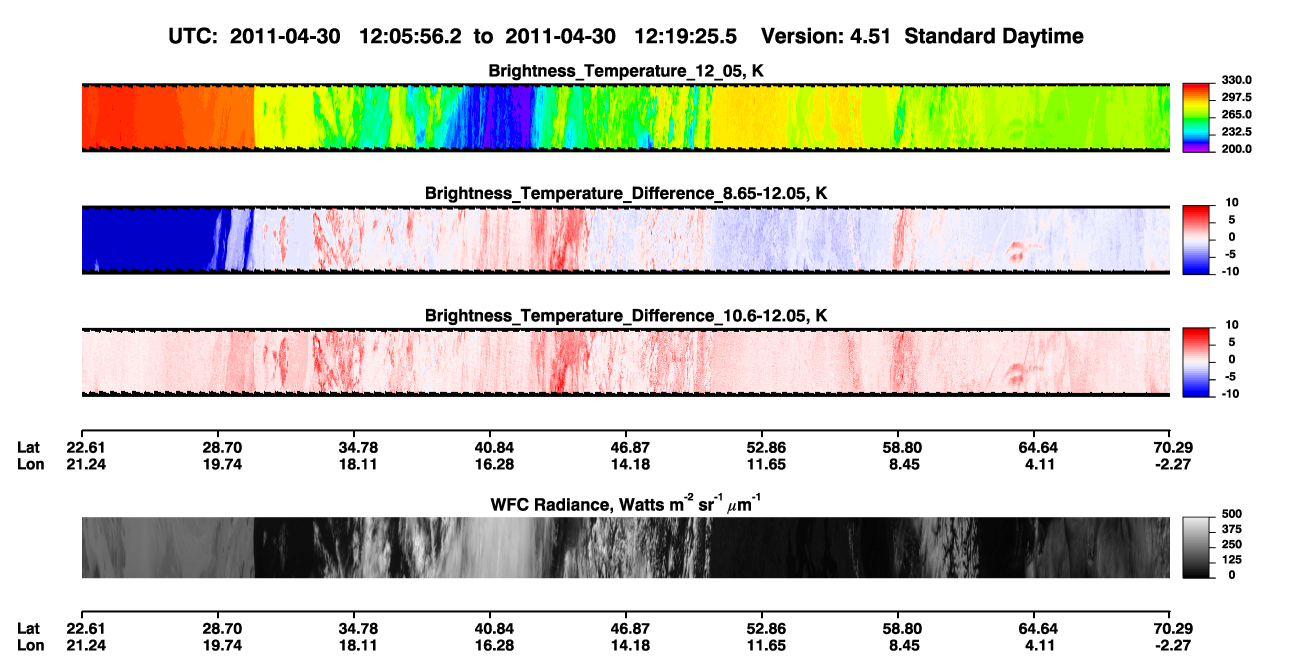The height and width of the screenshot is (667, 1300).
Task: Click the WFC Radiance panel title
Action: click(626, 504)
